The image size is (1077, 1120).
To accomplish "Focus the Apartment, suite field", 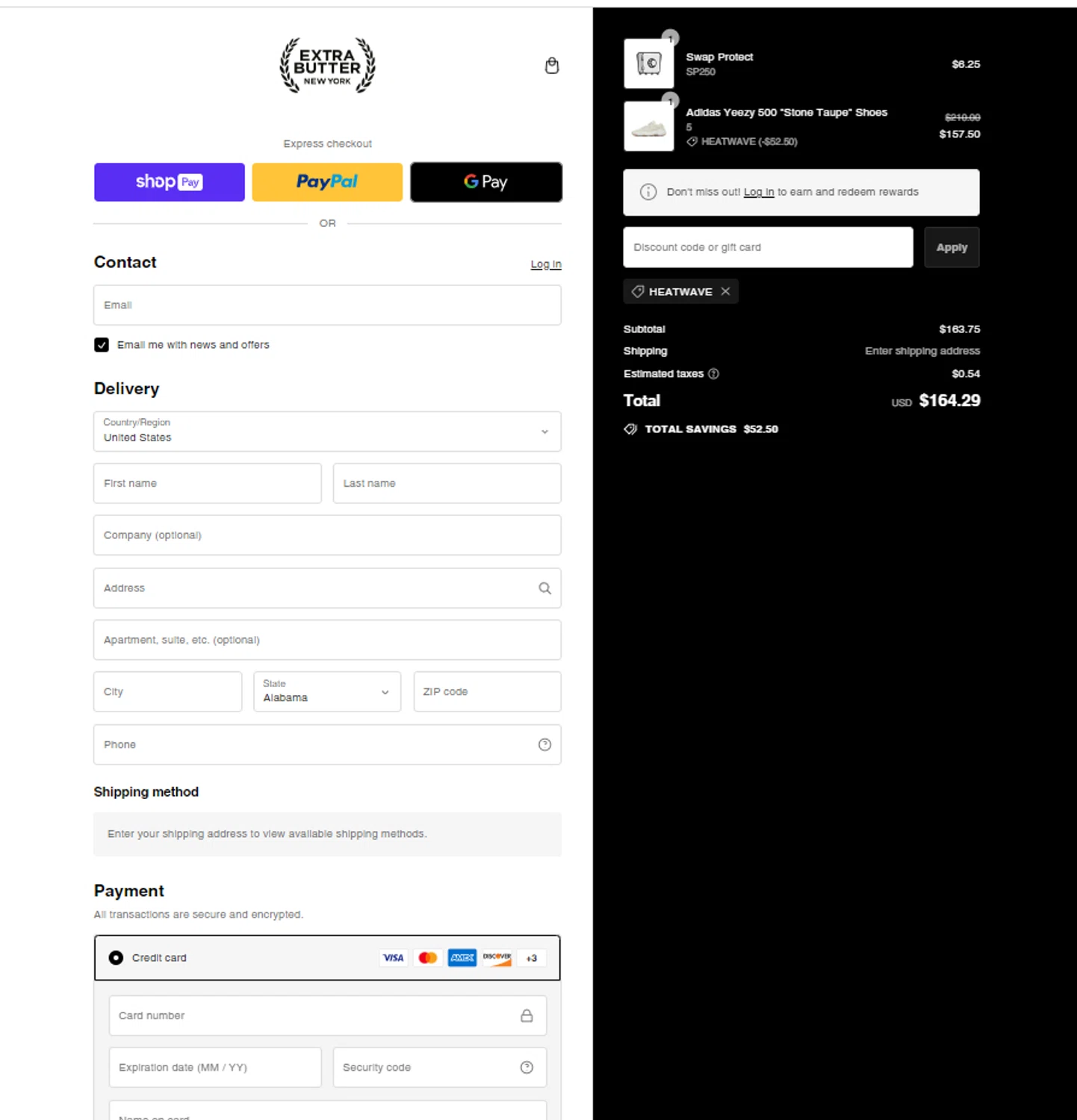I will click(x=327, y=640).
